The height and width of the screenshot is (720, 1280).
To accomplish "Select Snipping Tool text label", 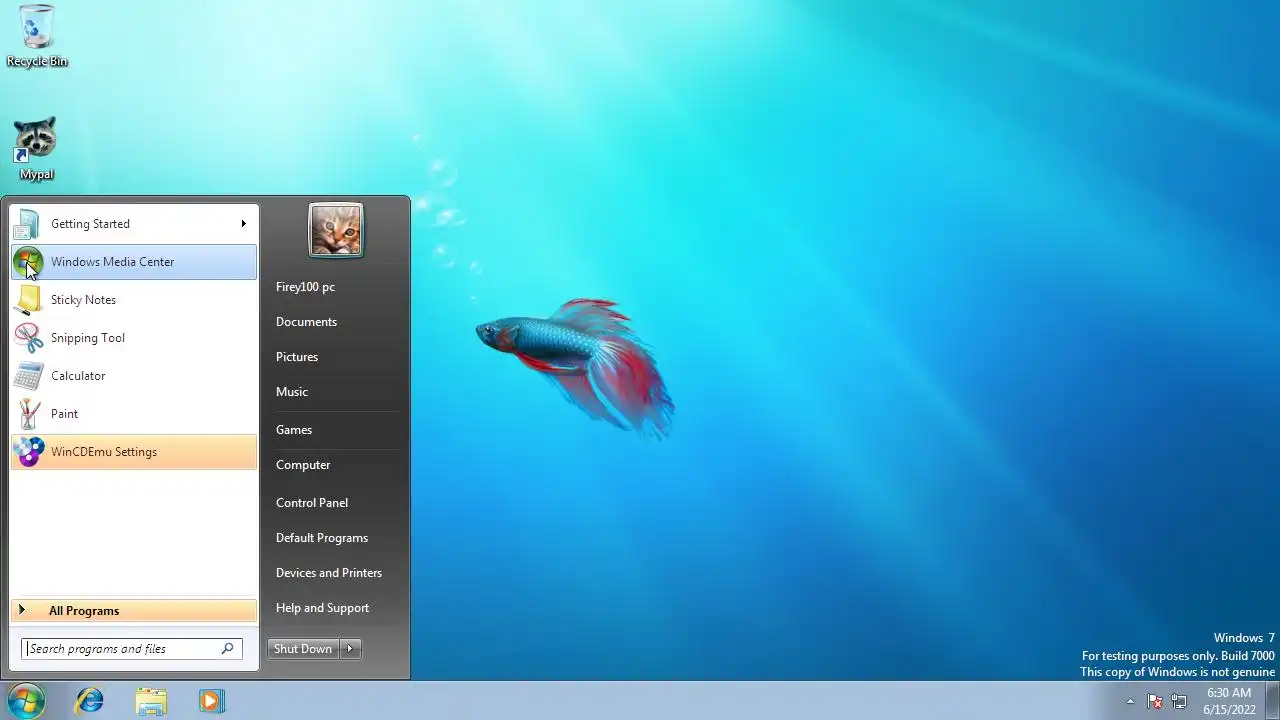I will pos(88,338).
